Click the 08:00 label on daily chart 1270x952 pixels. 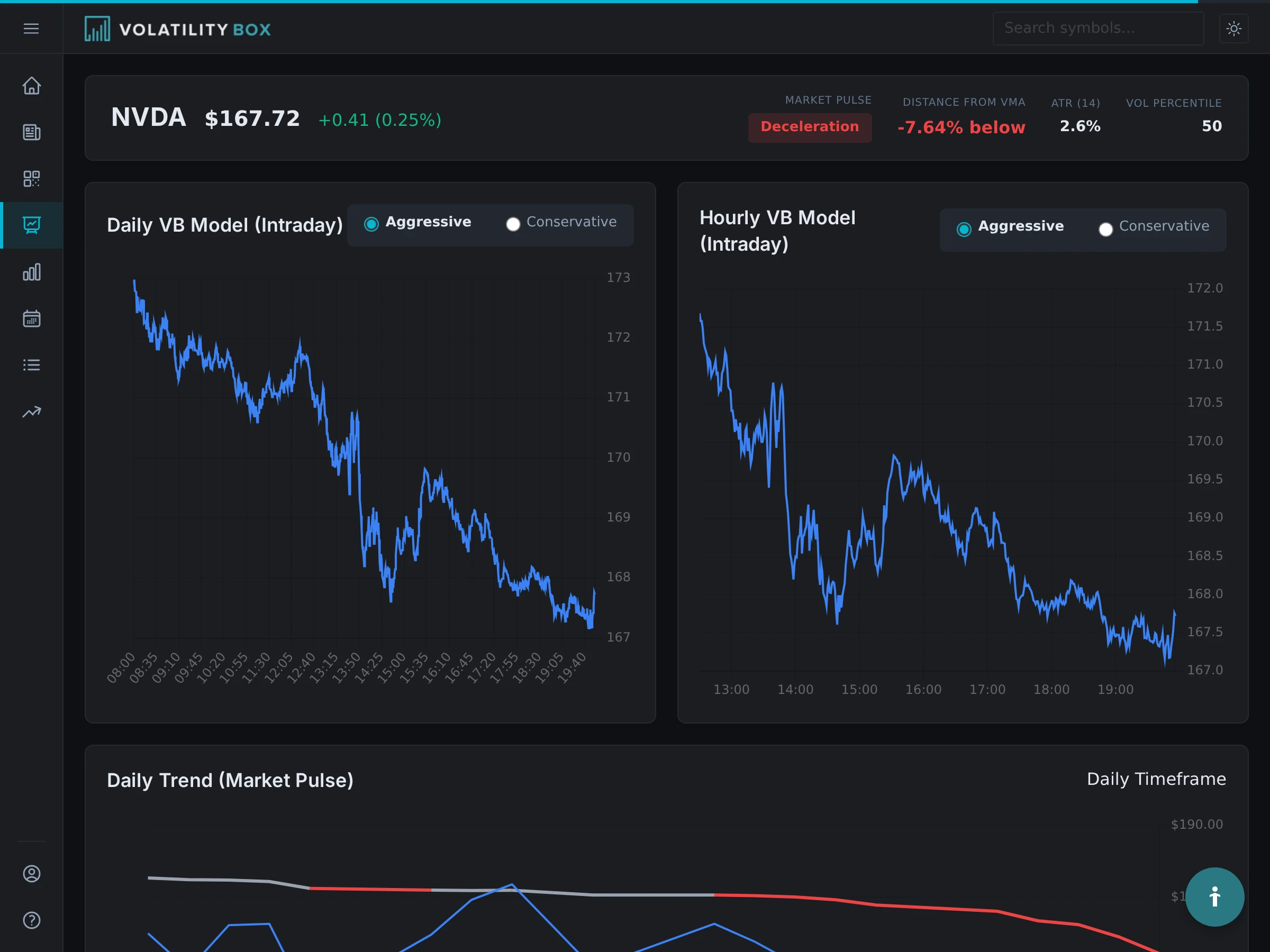[121, 667]
